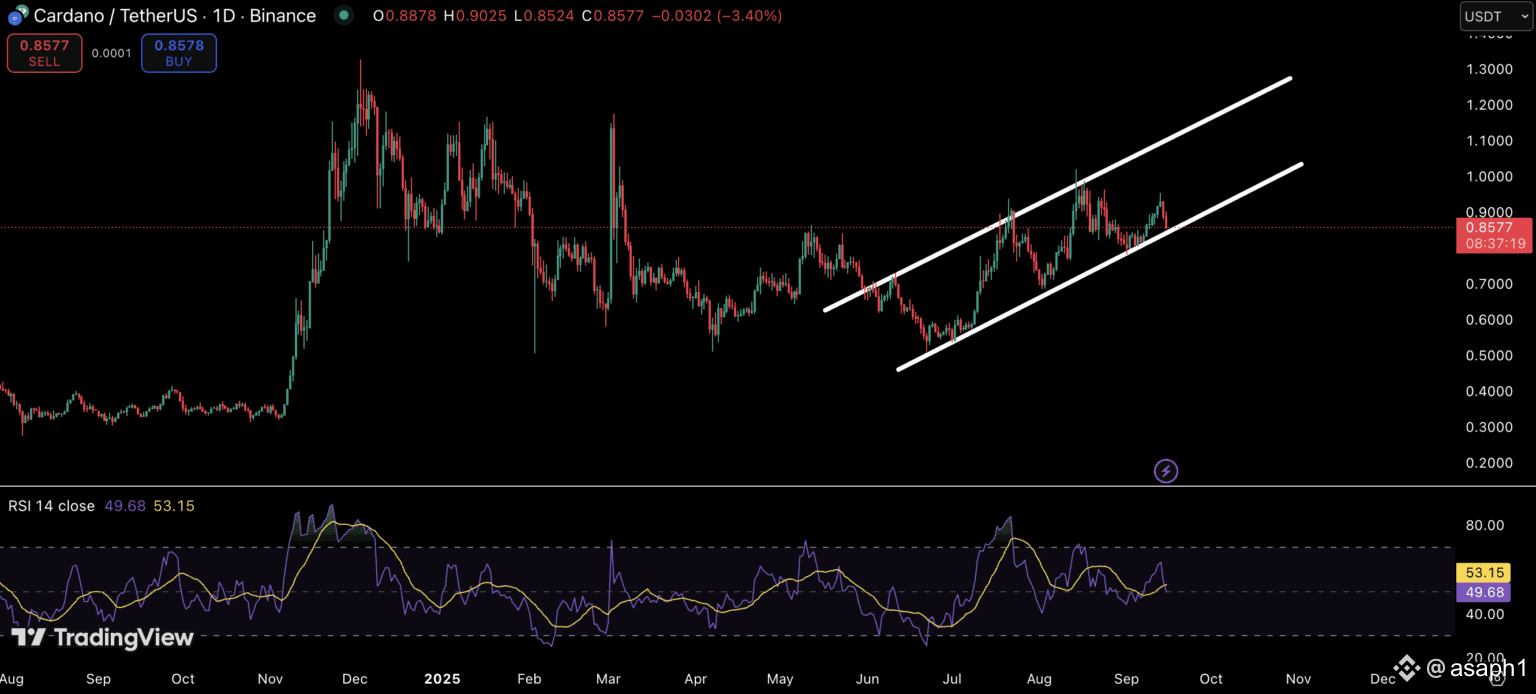Viewport: 1536px width, 694px height.
Task: Click the green market status dot
Action: click(344, 15)
